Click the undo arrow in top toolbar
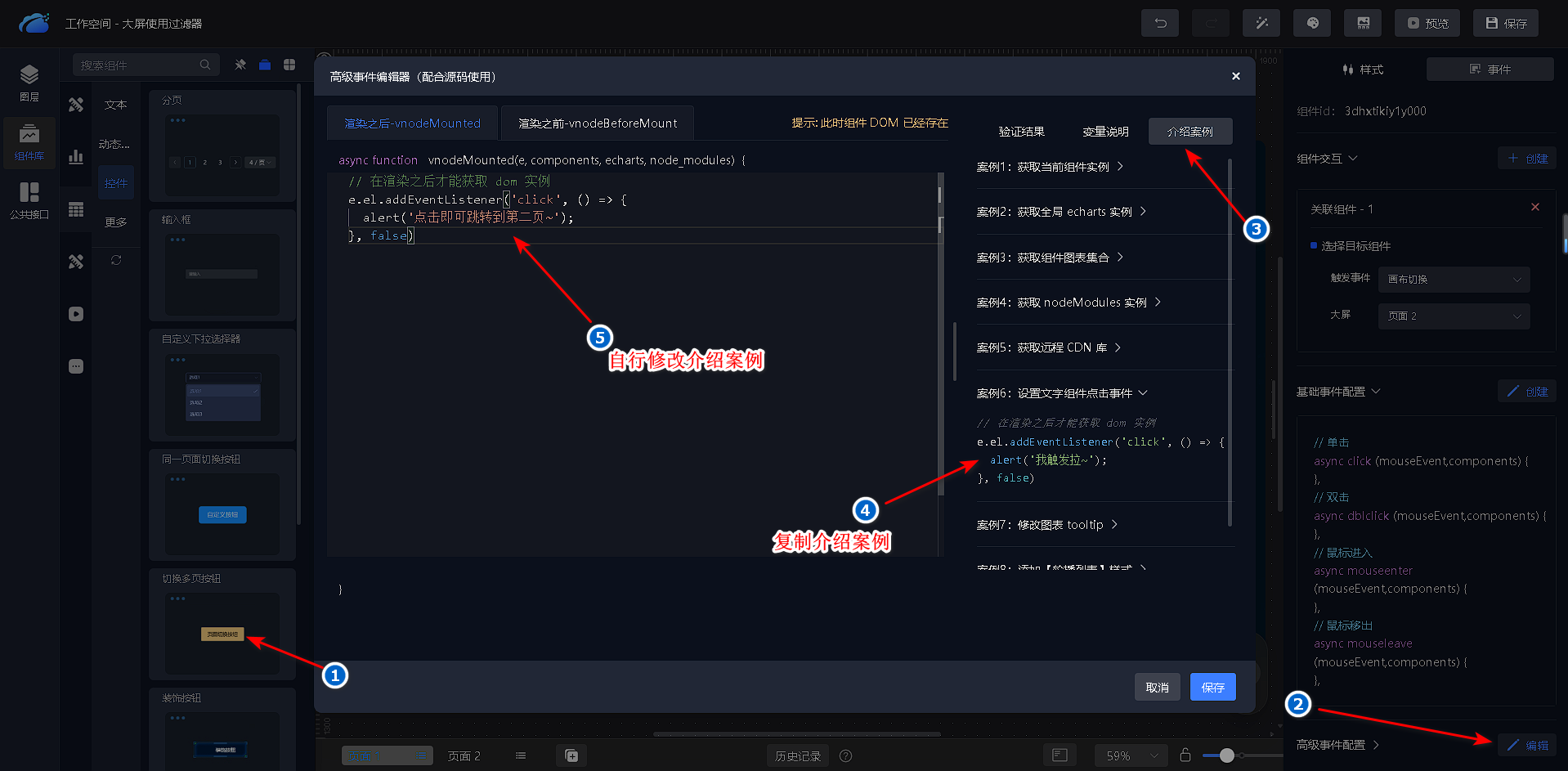 tap(1160, 23)
